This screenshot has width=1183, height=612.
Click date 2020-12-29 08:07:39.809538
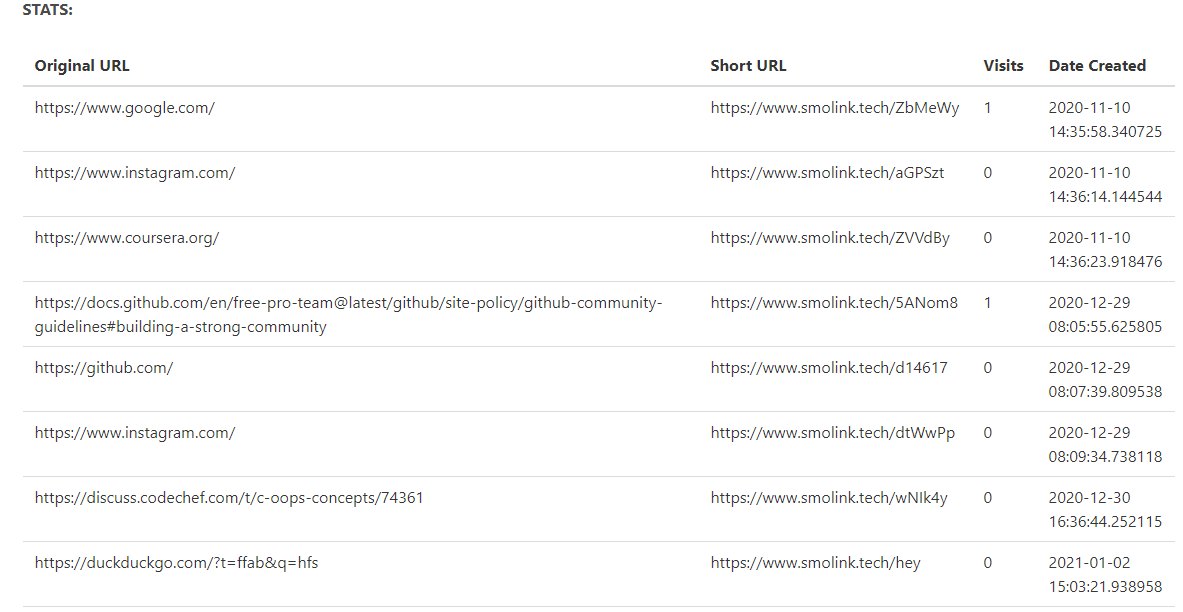click(x=1105, y=379)
